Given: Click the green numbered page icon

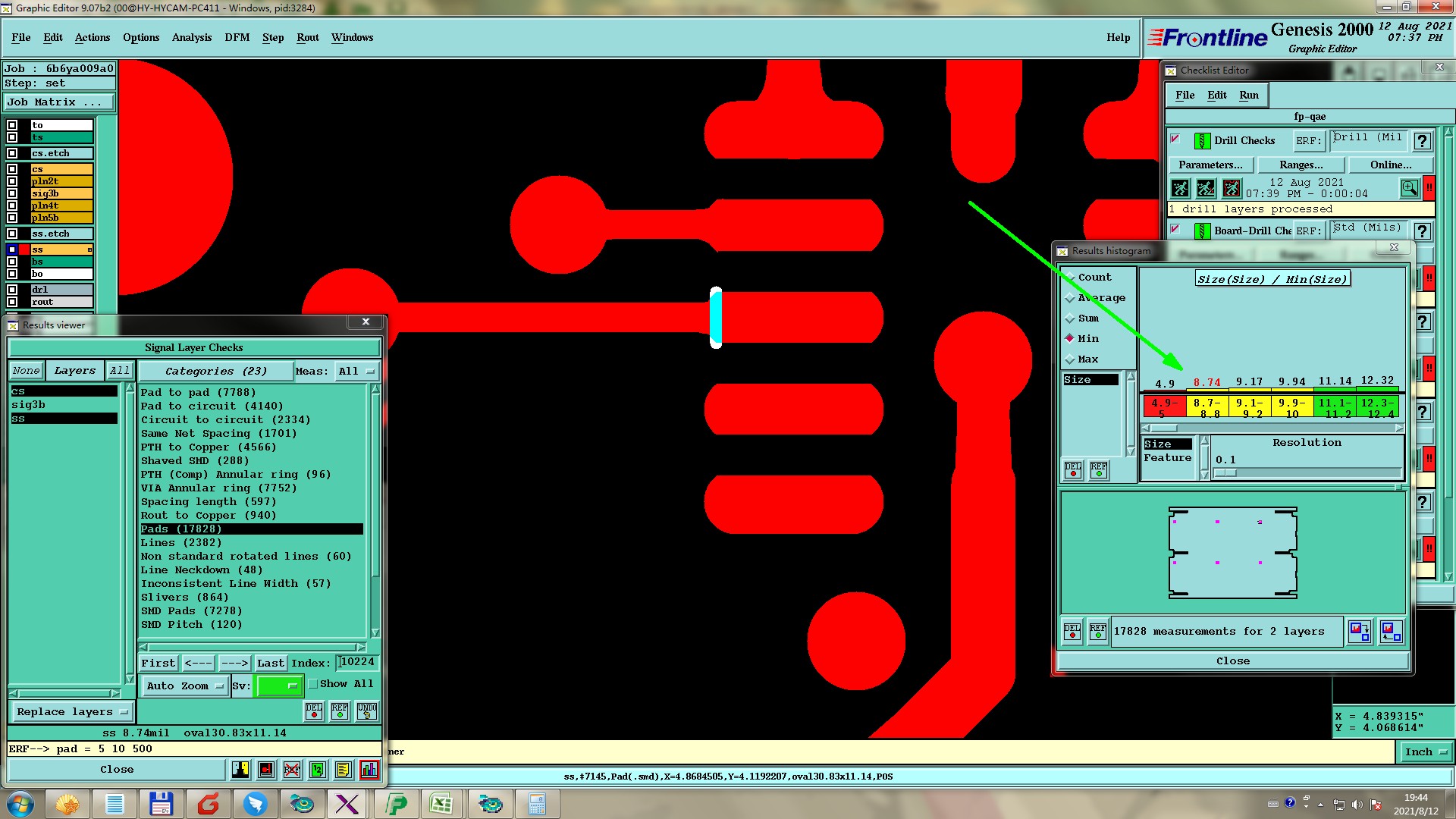Looking at the screenshot, I should 318,770.
